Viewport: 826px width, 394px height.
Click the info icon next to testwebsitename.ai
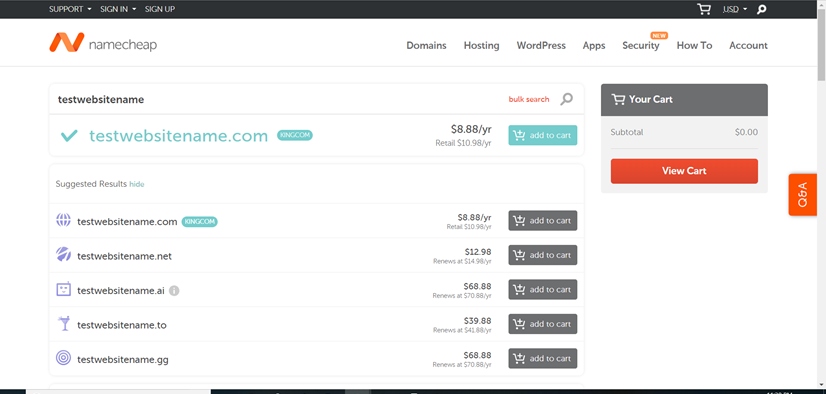point(174,290)
